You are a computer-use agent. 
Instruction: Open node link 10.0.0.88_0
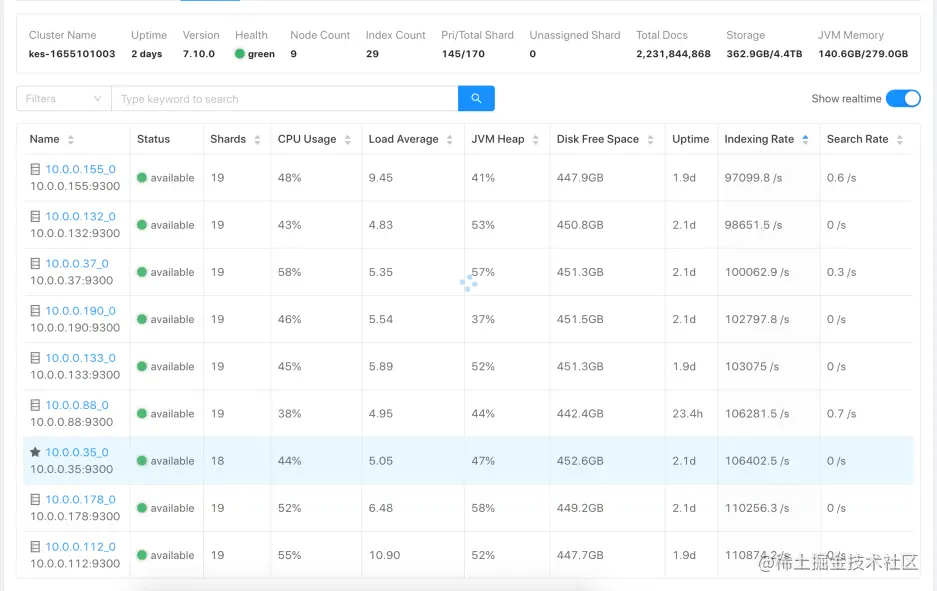click(77, 405)
